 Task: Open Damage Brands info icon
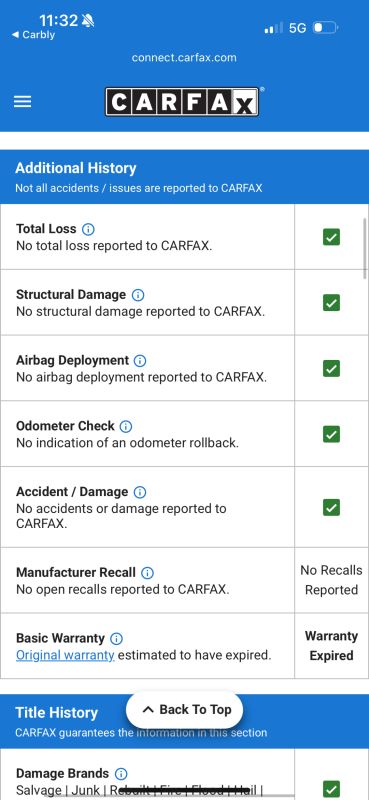click(121, 773)
